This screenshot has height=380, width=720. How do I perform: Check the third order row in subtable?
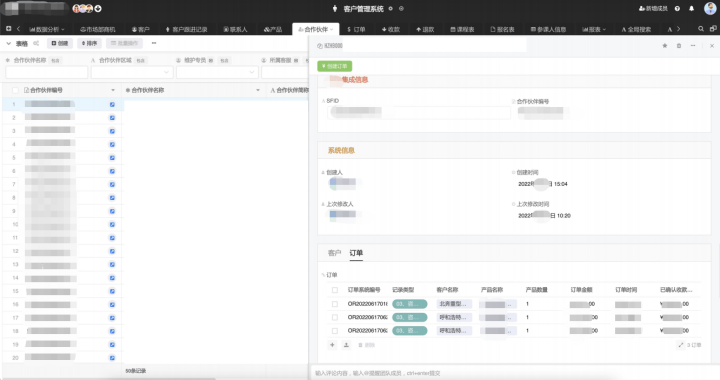pos(335,330)
